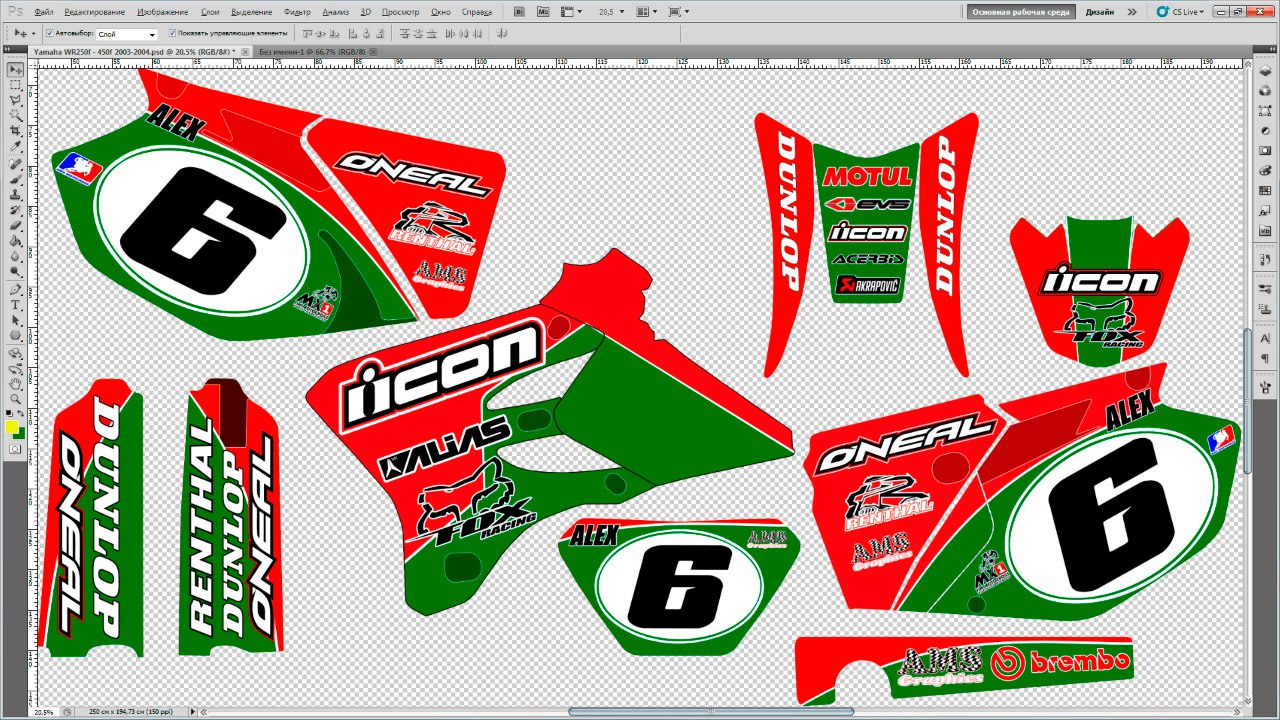Image resolution: width=1280 pixels, height=720 pixels.
Task: Select the Move tool
Action: (x=16, y=70)
